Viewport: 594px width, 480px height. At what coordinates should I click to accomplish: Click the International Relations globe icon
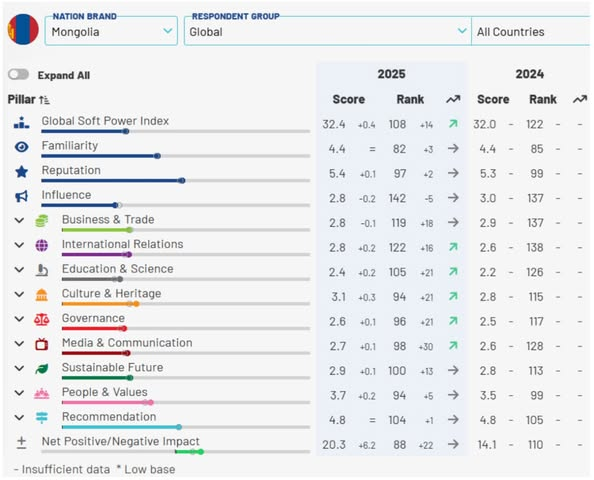(x=42, y=245)
